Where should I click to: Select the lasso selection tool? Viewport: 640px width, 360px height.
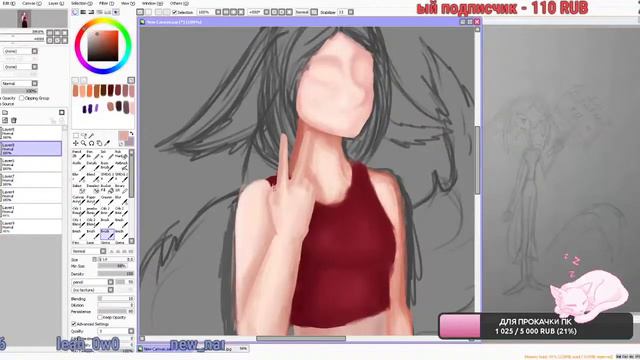[84, 136]
